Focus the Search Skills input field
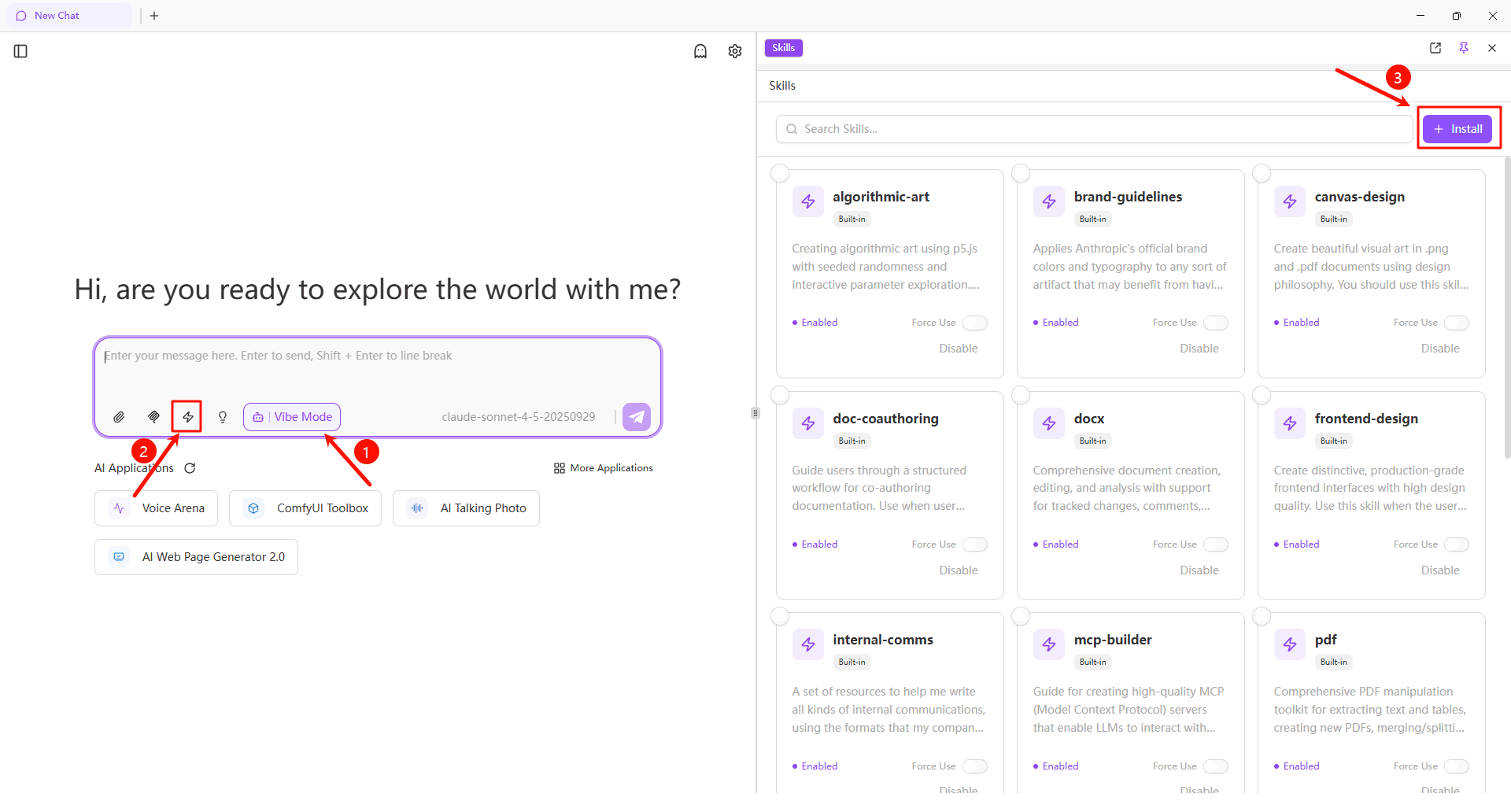This screenshot has height=812, width=1511. (1094, 129)
